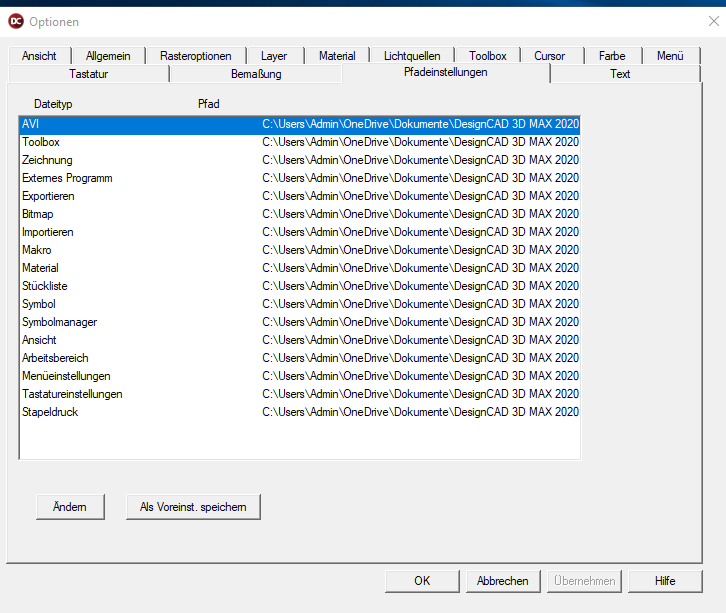Confirm with the OK button
726x613 pixels.
click(422, 581)
